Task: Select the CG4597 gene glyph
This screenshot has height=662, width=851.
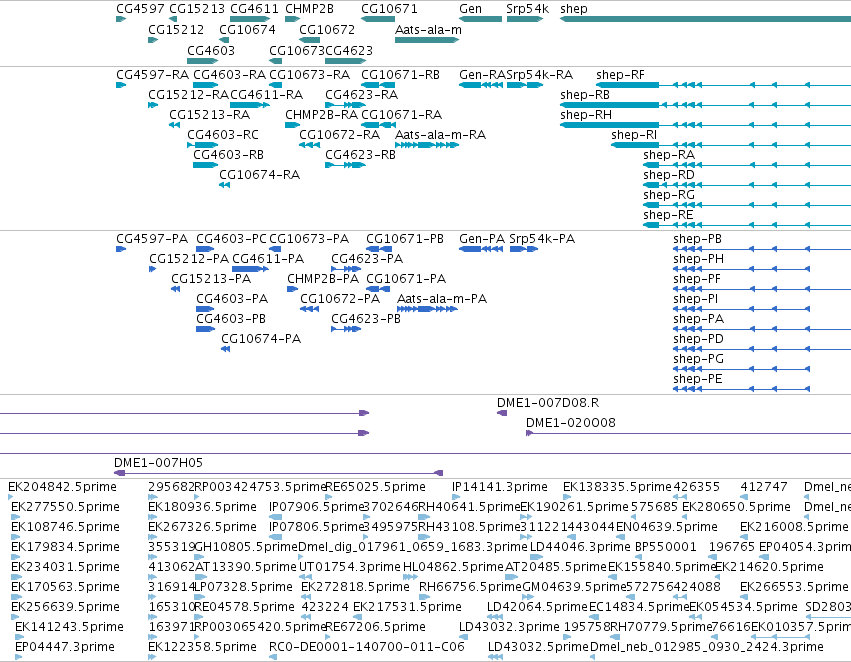Action: 121,19
